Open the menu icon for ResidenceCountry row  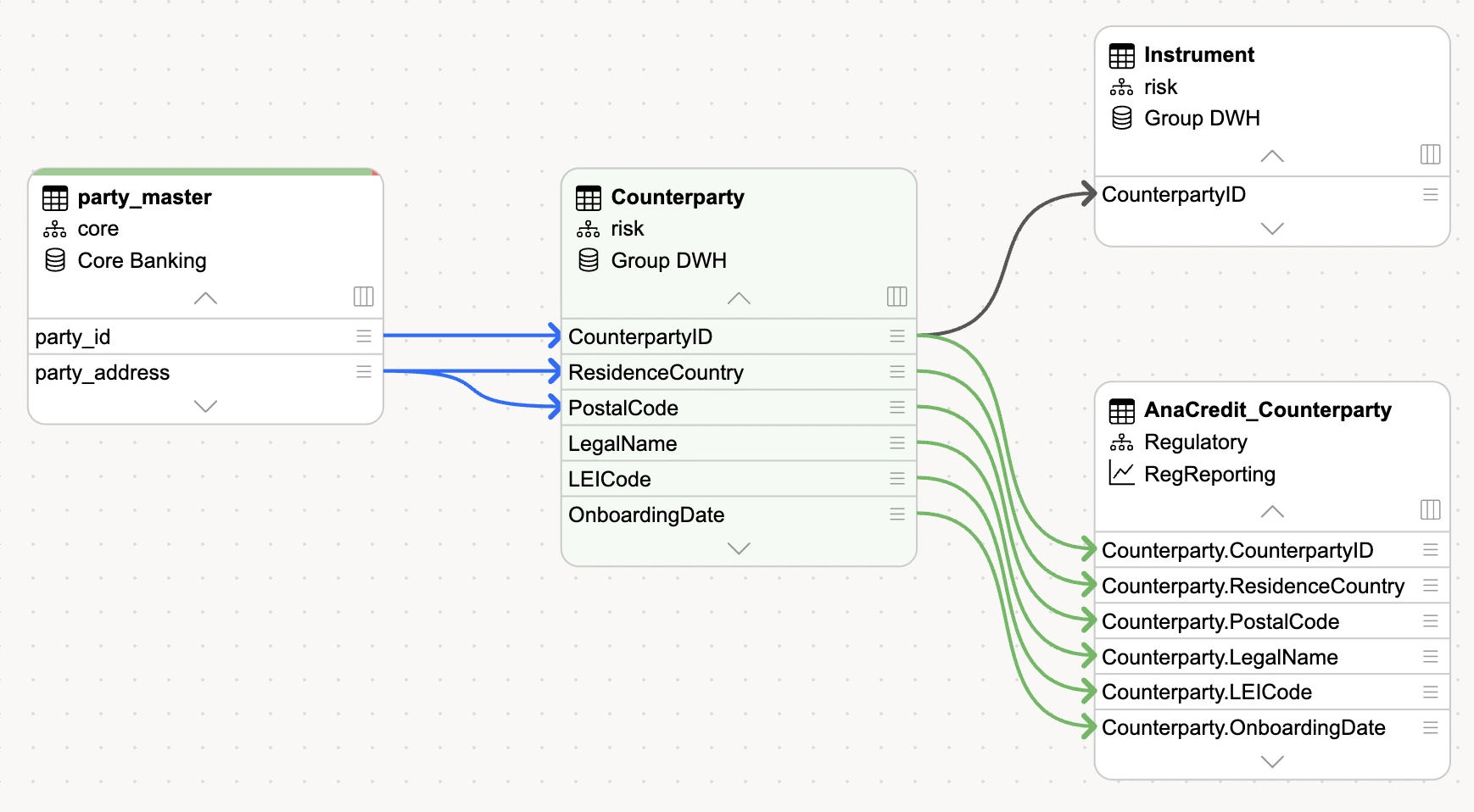897,372
